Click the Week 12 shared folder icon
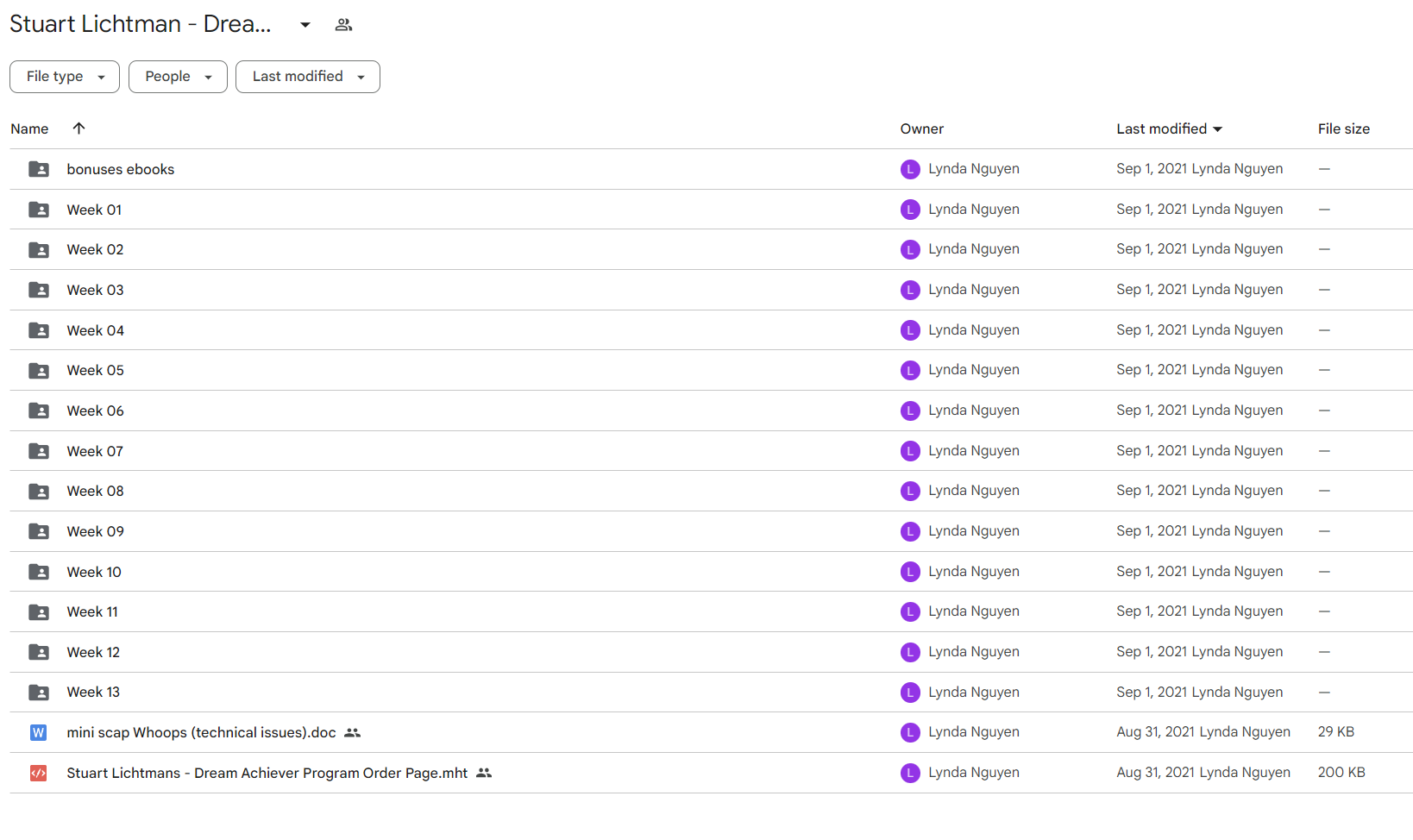Screen dimensions: 1413x840 coord(39,652)
